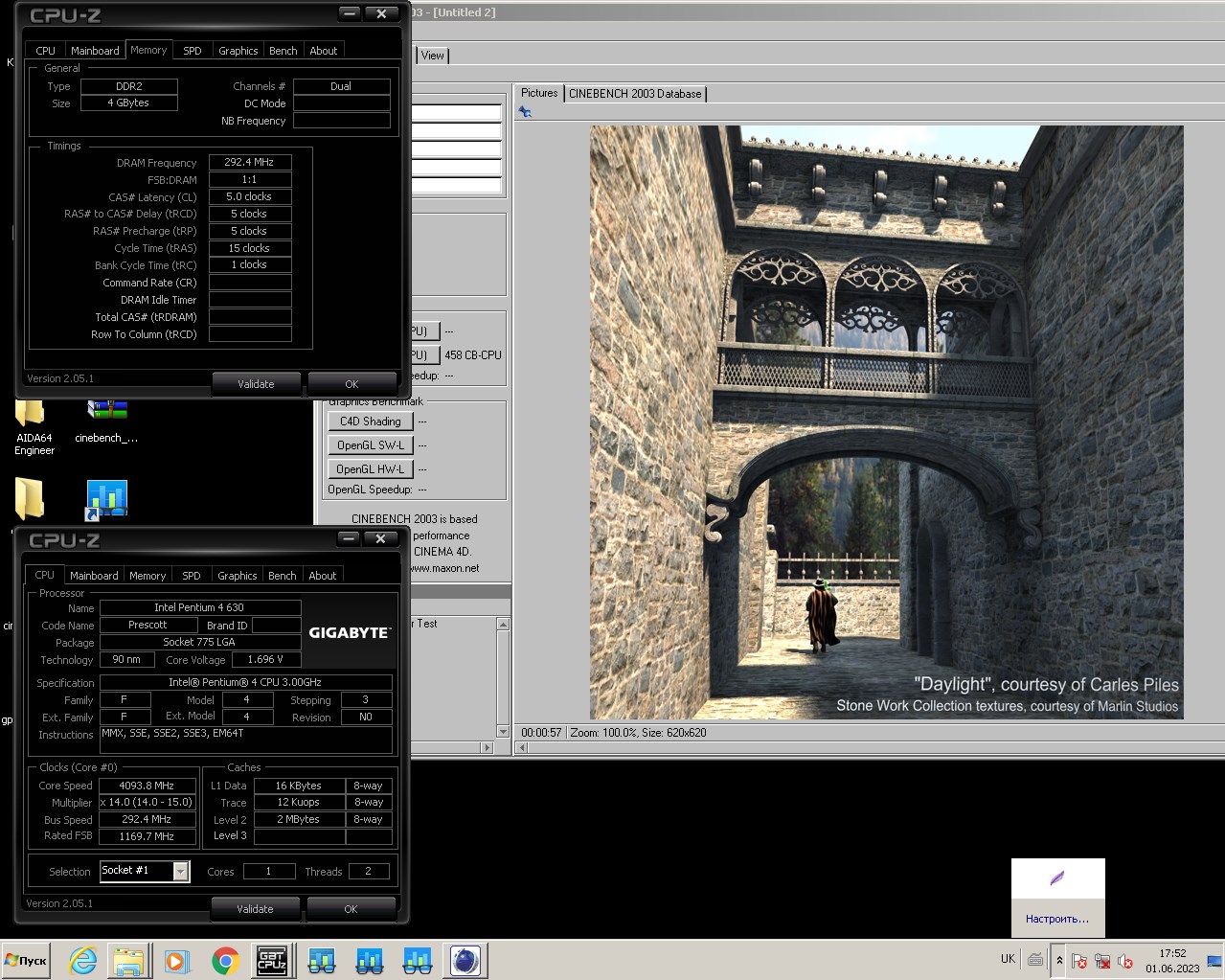This screenshot has width=1225, height=980.
Task: Run the OpenGL HW-L benchmark
Action: 371,469
